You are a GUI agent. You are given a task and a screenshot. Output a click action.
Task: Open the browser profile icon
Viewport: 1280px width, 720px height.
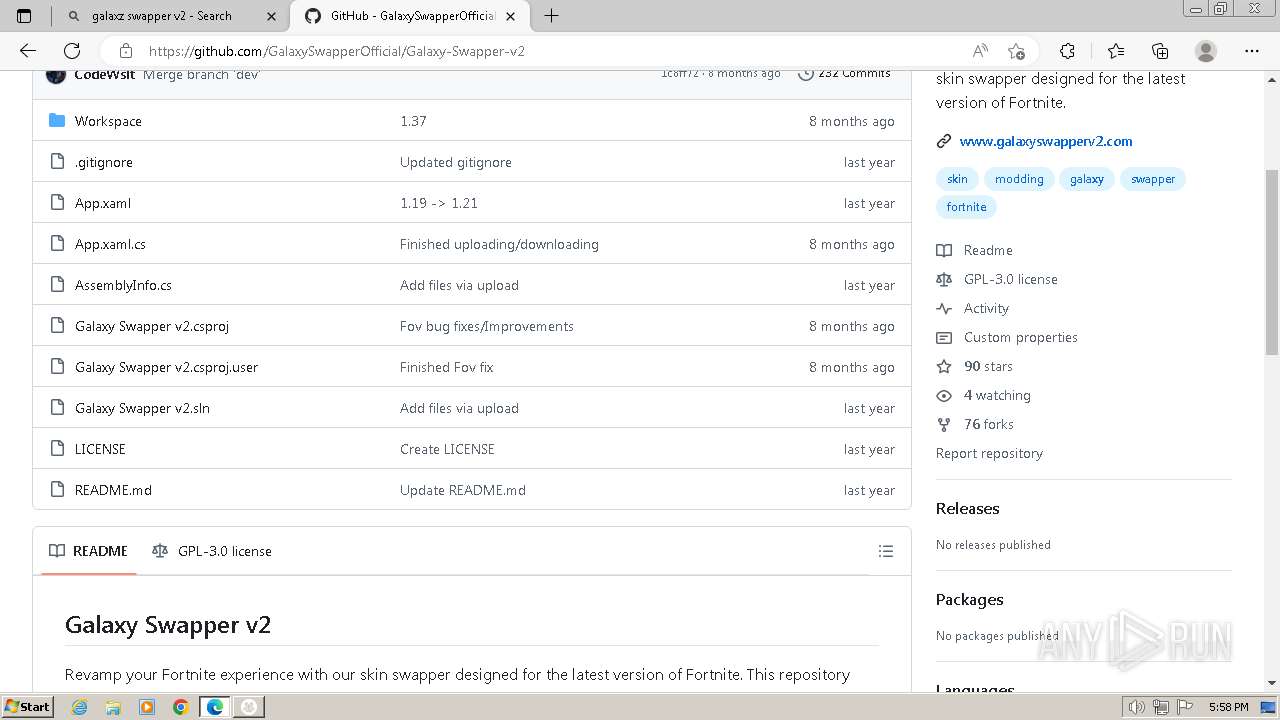pos(1206,51)
